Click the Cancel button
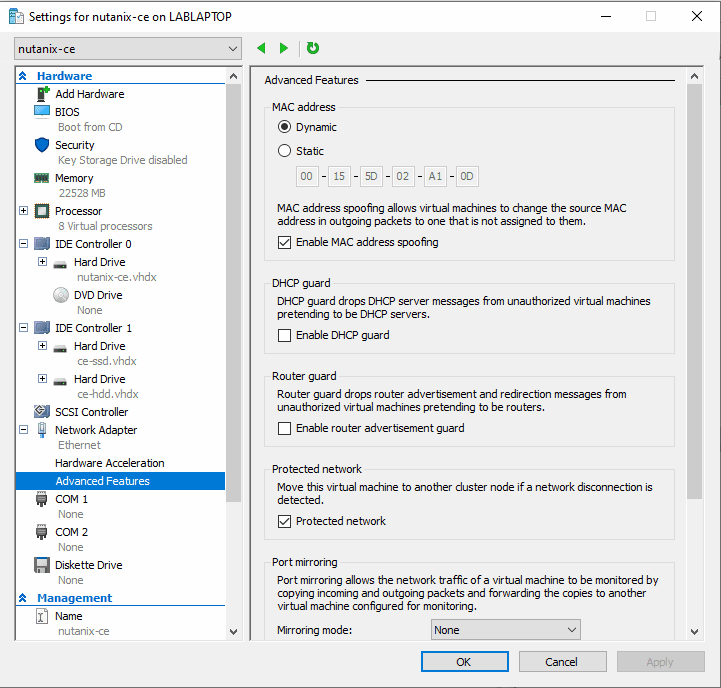 (x=561, y=662)
